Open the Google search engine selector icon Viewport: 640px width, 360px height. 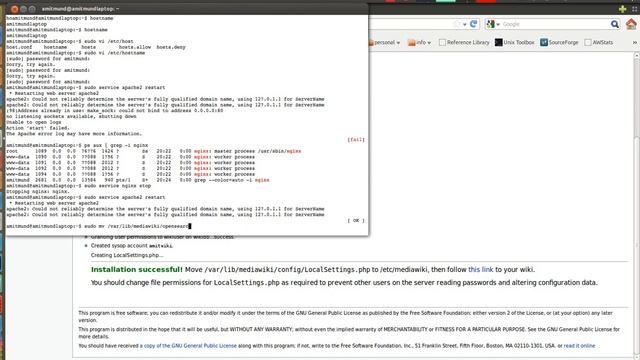click(x=493, y=24)
